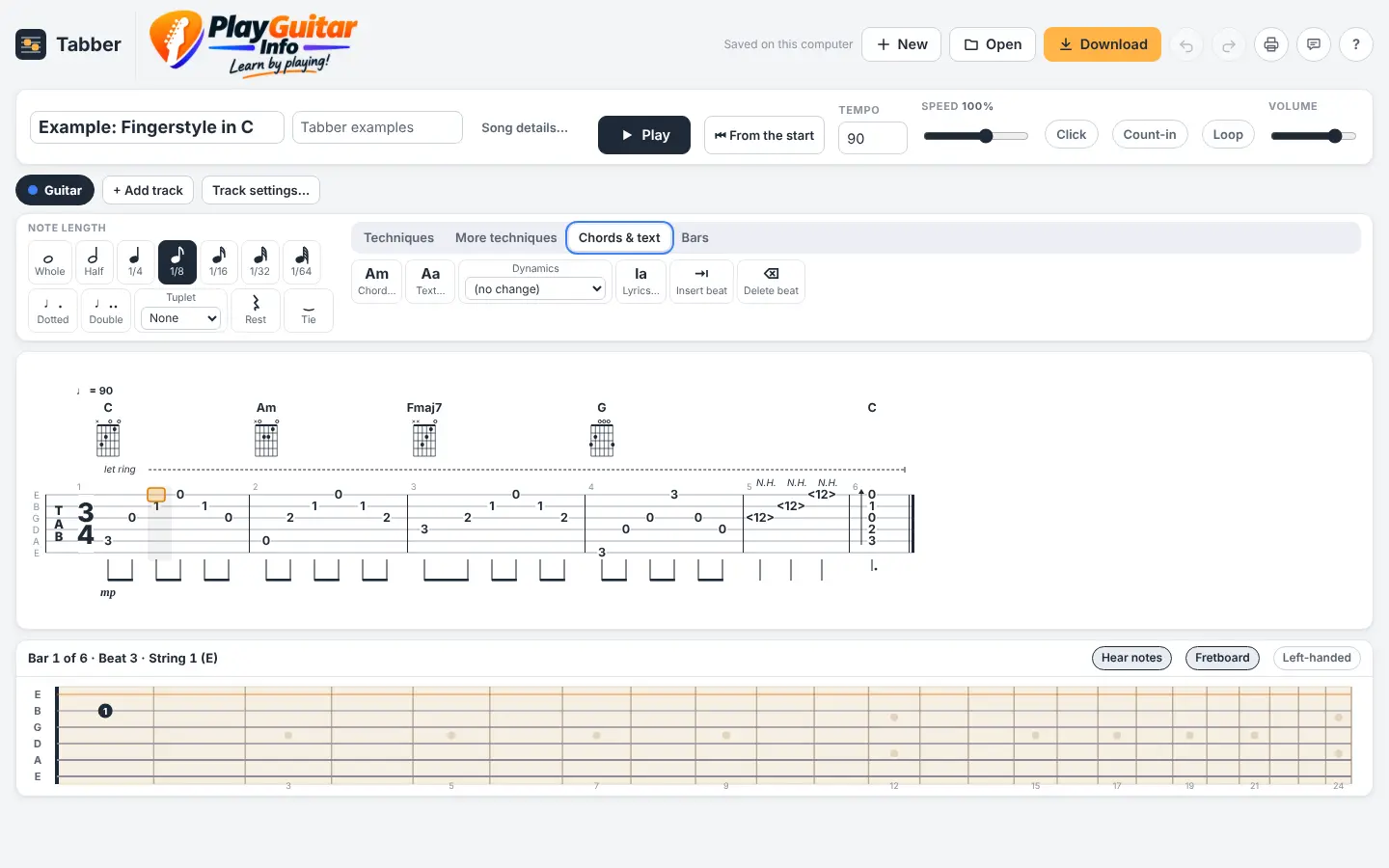The image size is (1389, 868).
Task: Select the 1/4 note length
Action: pos(135,261)
